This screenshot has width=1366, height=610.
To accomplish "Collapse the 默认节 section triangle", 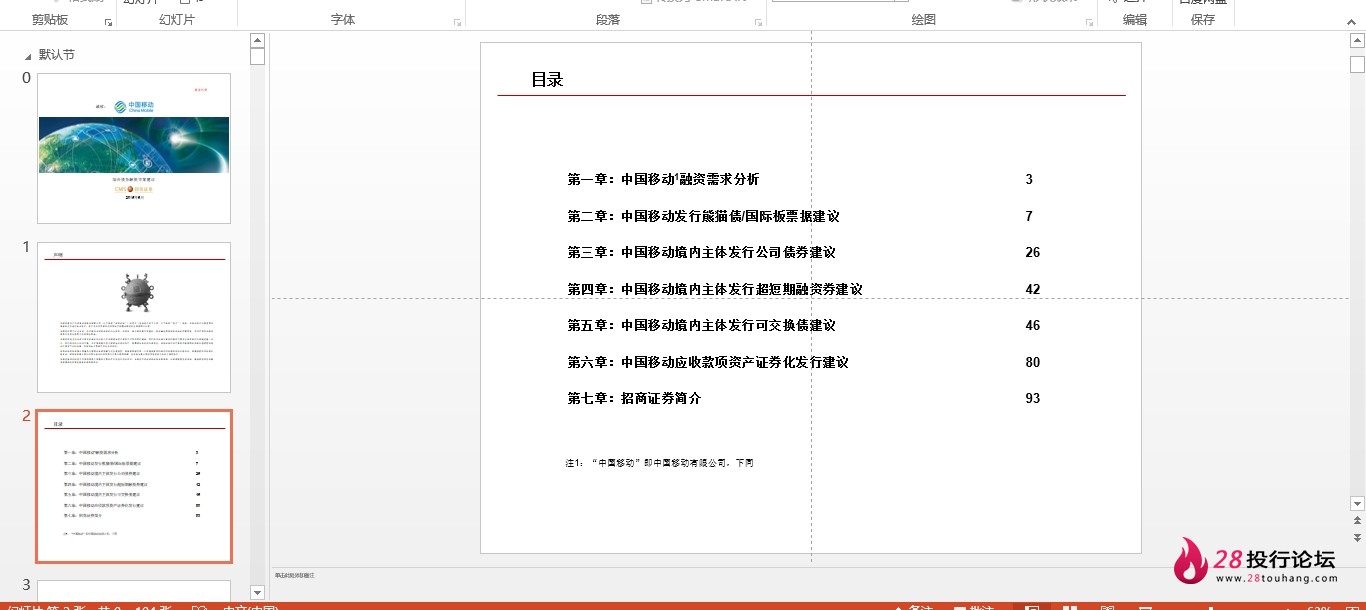I will click(x=29, y=55).
